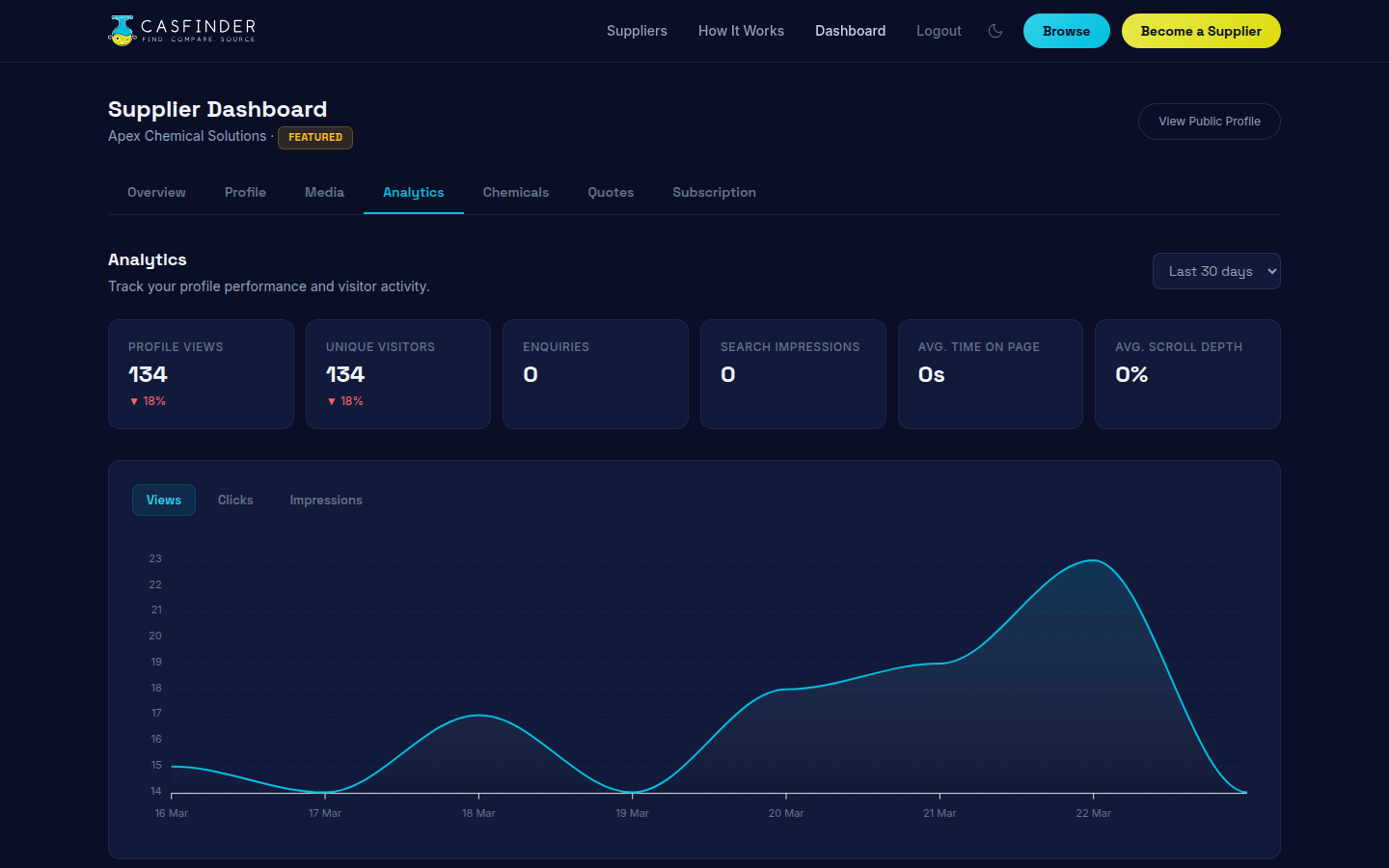Screen dimensions: 1389x868
Task: Click Become a Supplier
Action: [x=1200, y=30]
